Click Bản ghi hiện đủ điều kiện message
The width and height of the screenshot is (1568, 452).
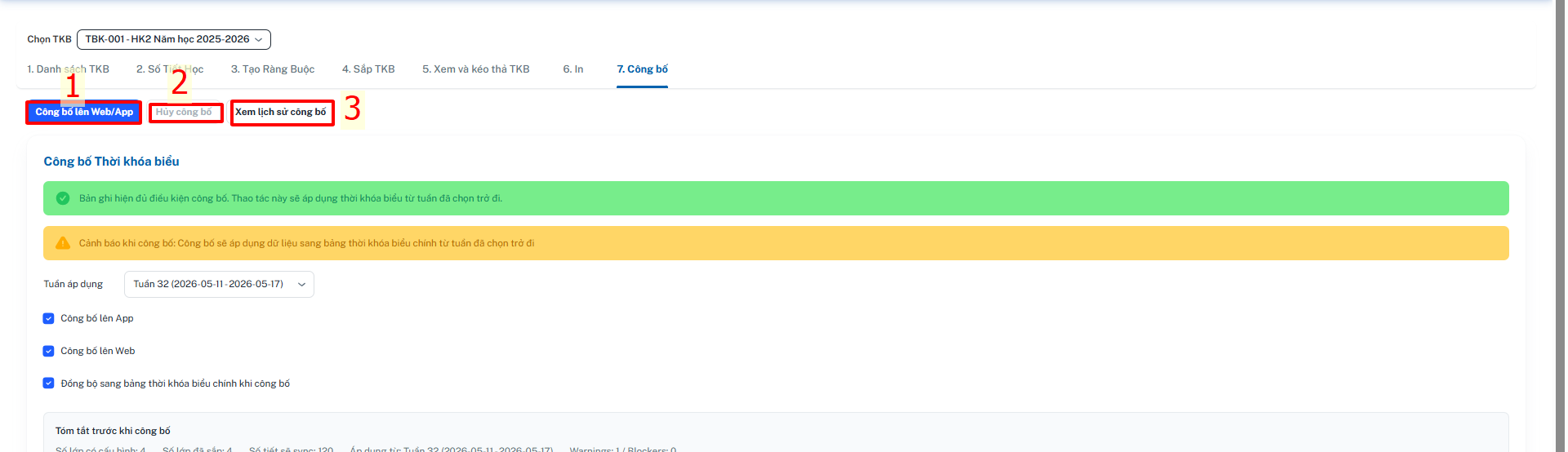pos(291,198)
